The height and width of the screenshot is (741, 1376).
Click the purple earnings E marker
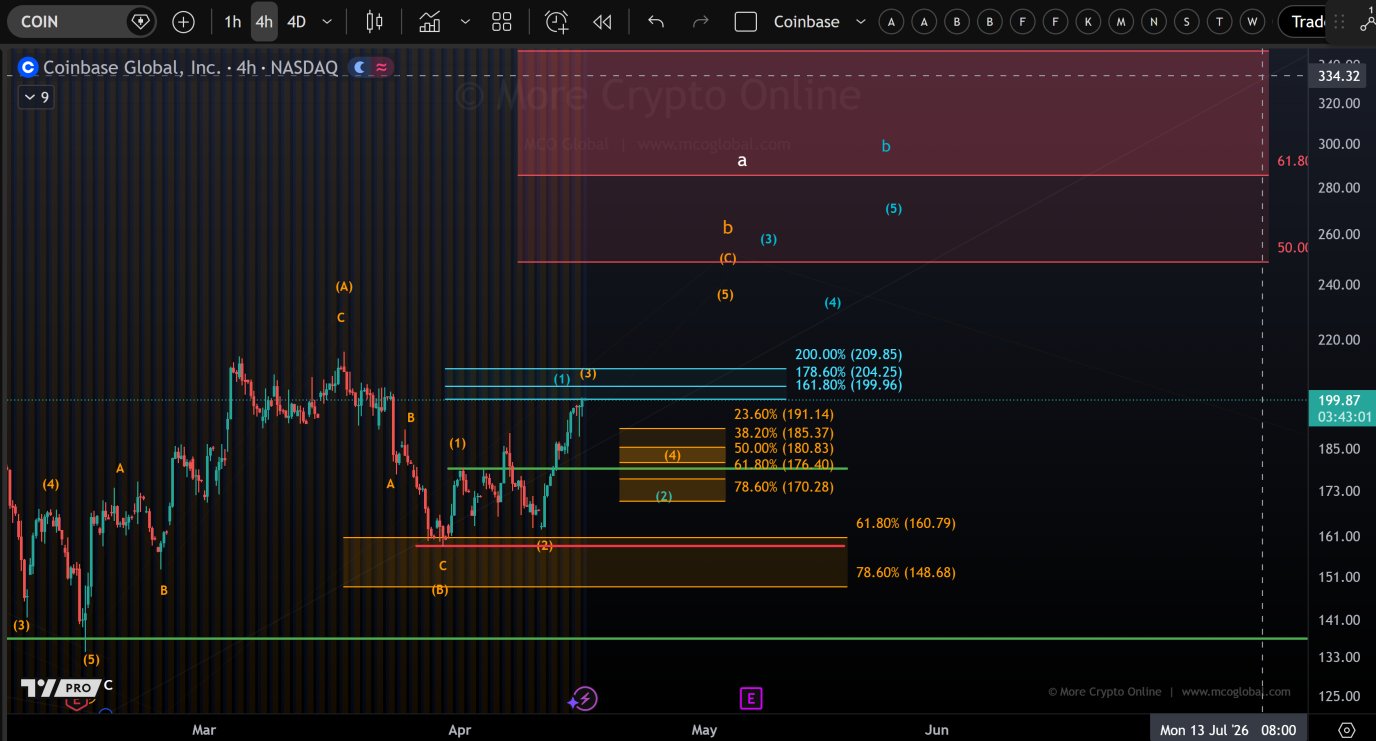pos(751,698)
